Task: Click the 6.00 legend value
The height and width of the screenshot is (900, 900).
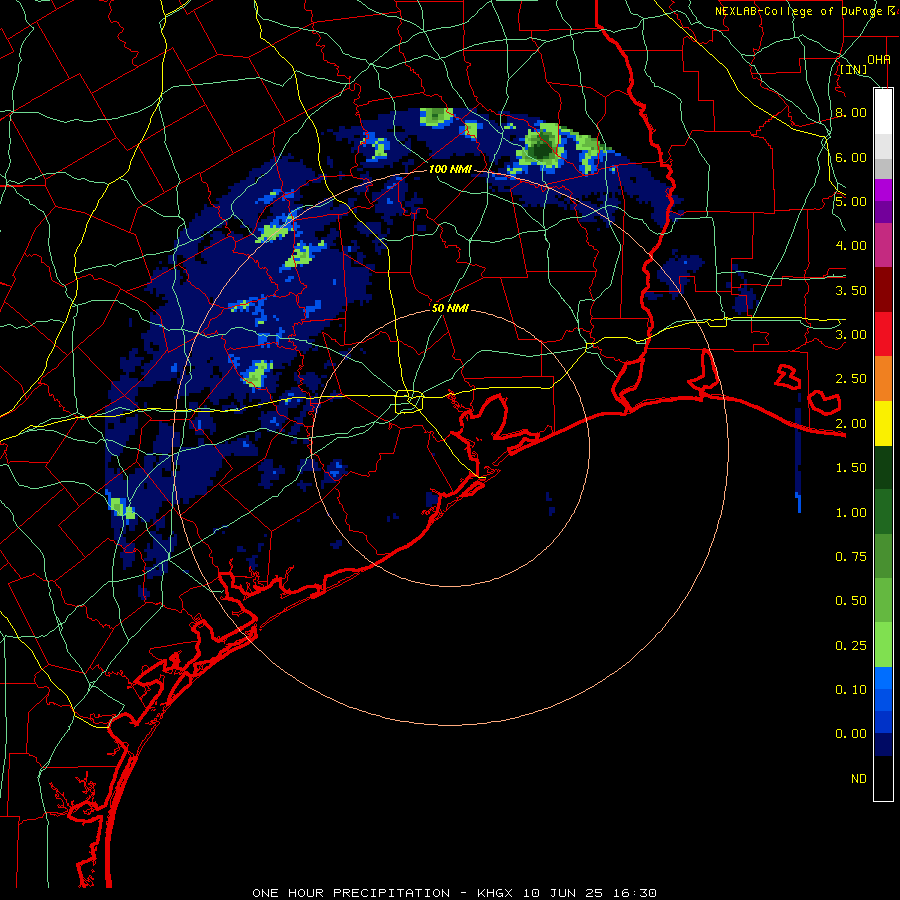Action: (x=851, y=157)
